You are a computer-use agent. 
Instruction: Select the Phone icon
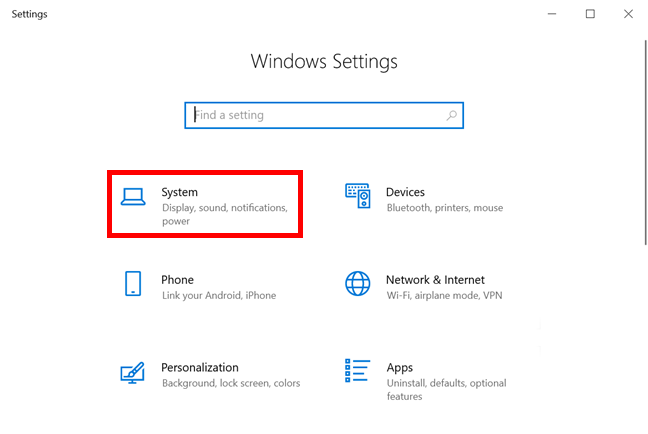click(x=133, y=284)
